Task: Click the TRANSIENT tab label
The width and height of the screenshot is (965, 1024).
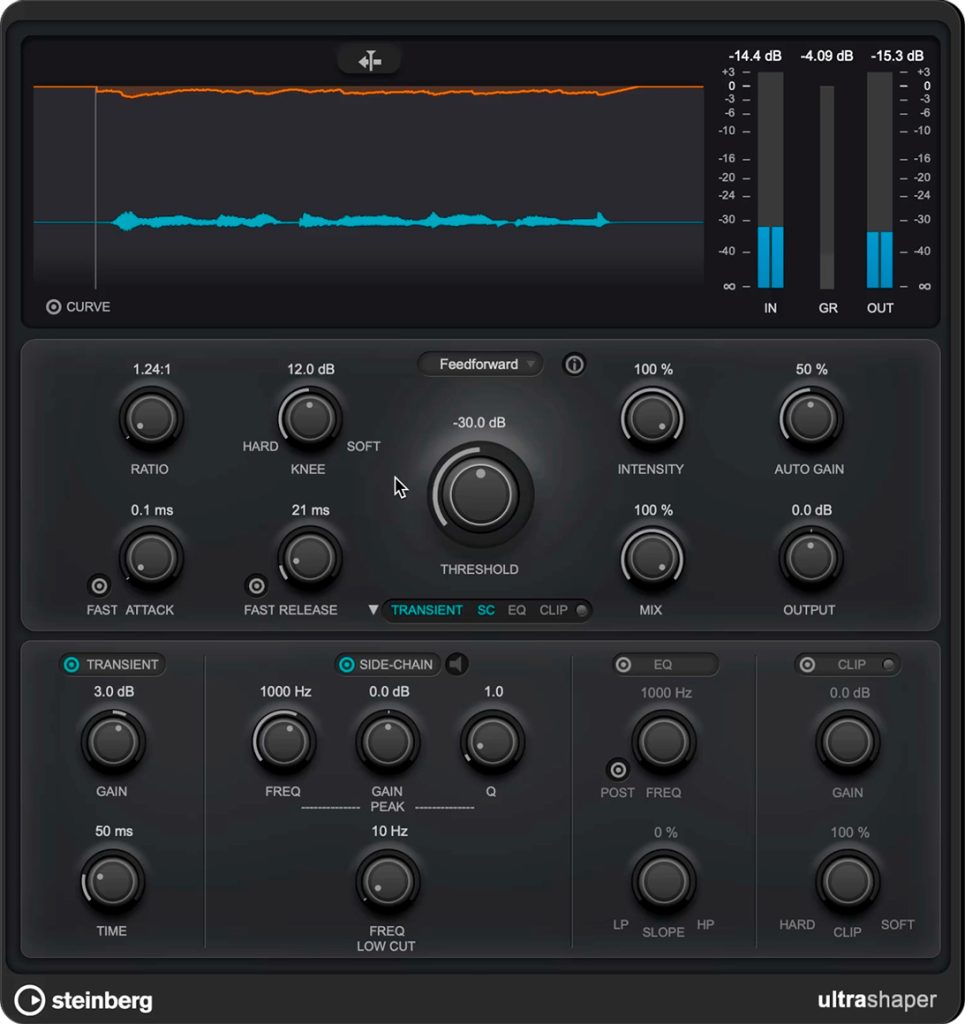Action: click(x=427, y=610)
